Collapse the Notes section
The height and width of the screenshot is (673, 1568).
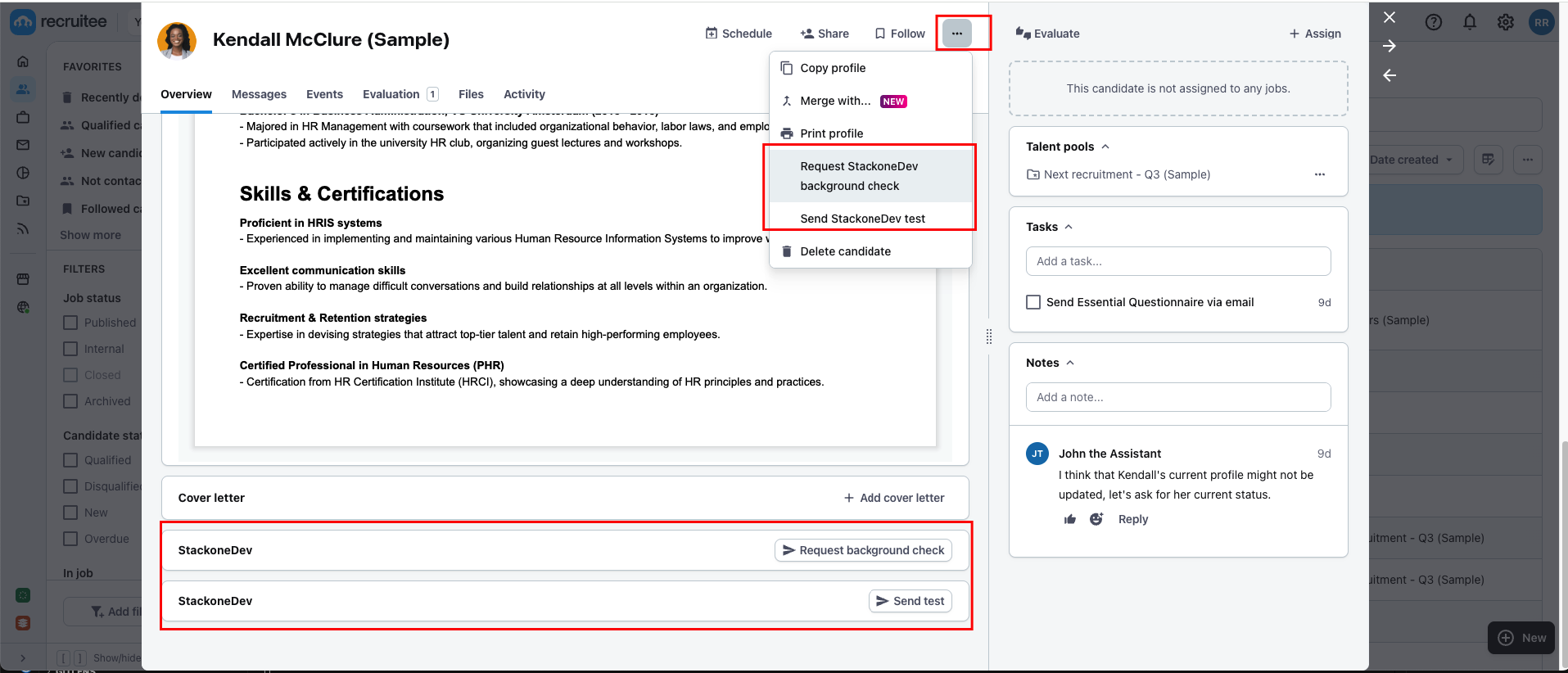tap(1070, 363)
